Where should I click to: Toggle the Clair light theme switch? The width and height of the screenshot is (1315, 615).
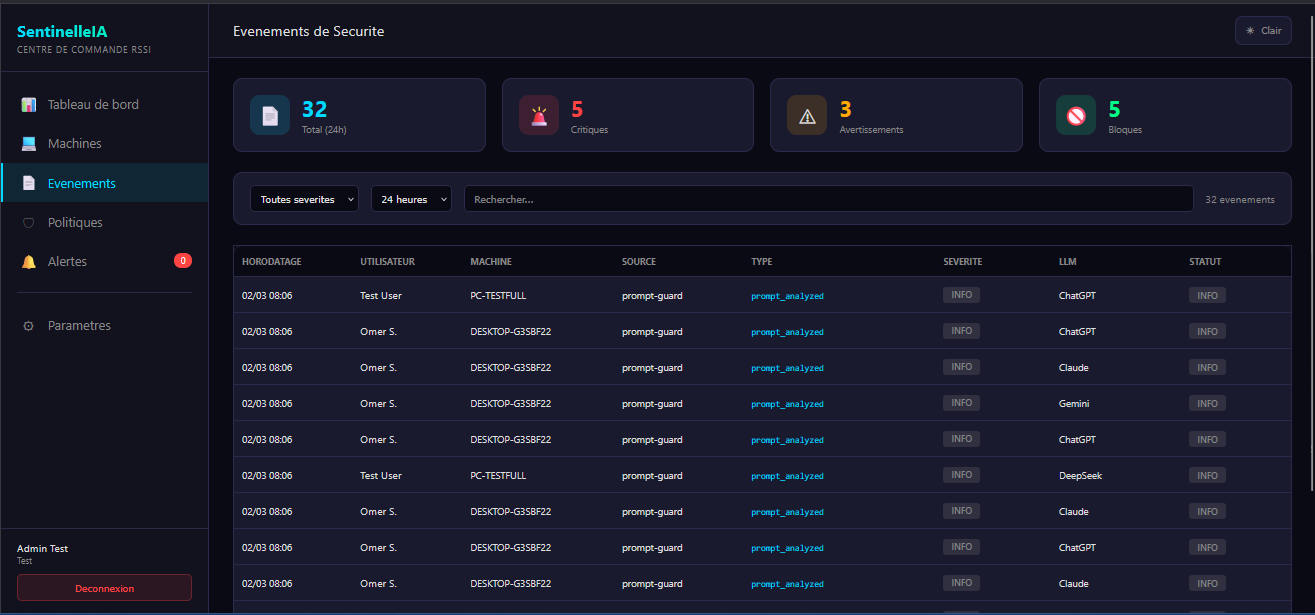coord(1263,31)
